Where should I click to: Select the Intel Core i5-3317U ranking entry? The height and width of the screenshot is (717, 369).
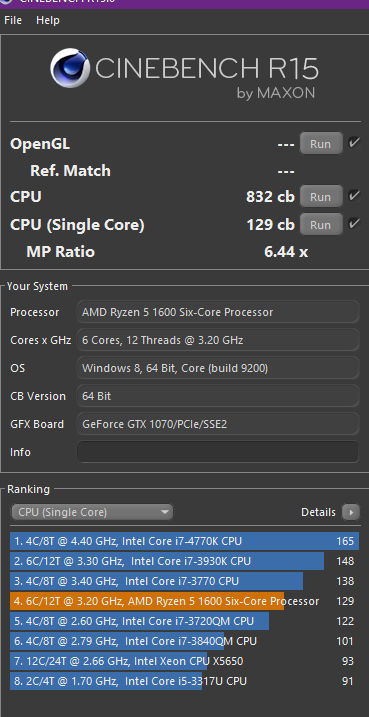point(184,681)
